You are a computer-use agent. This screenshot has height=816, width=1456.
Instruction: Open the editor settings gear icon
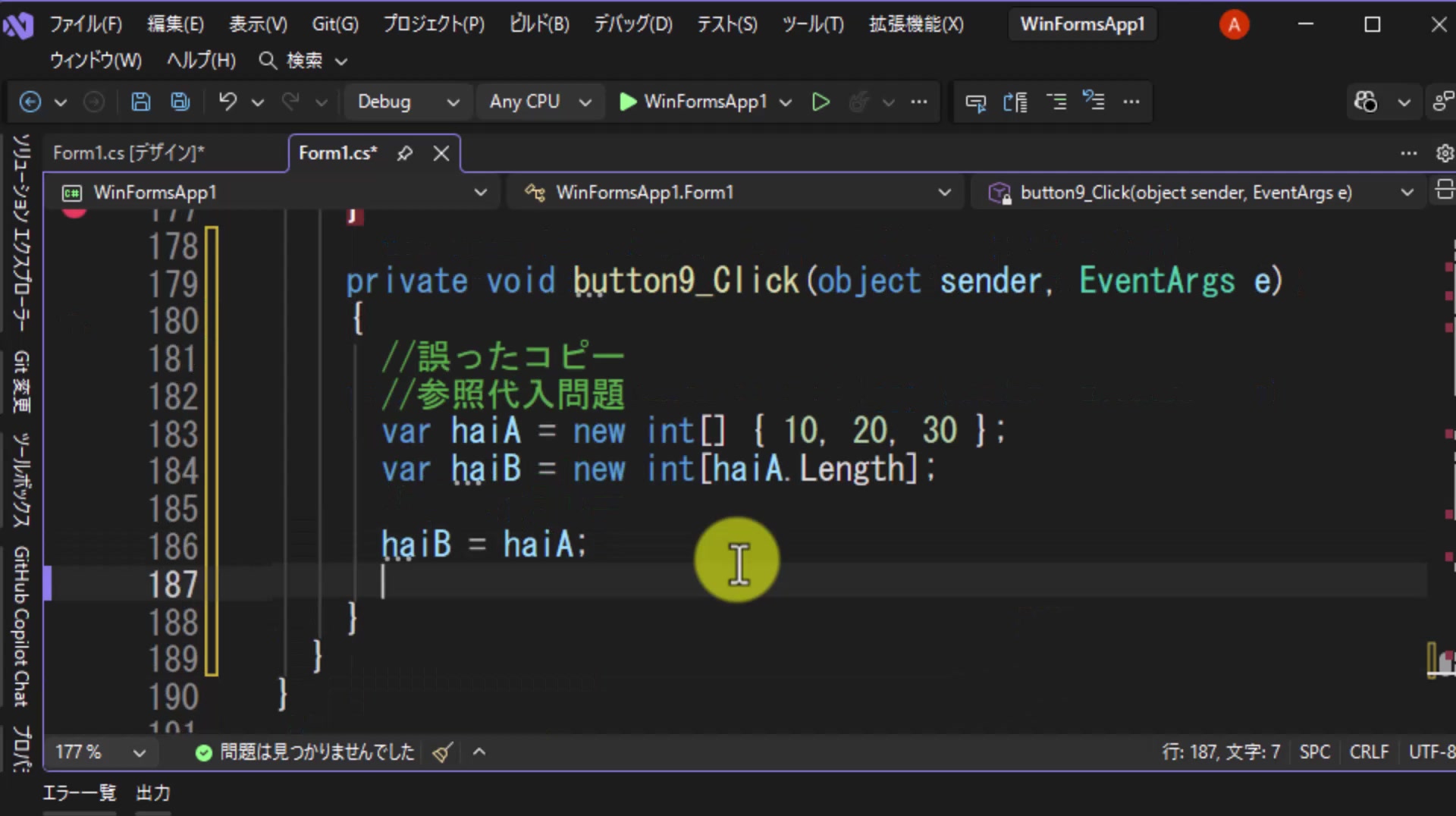pos(1445,153)
